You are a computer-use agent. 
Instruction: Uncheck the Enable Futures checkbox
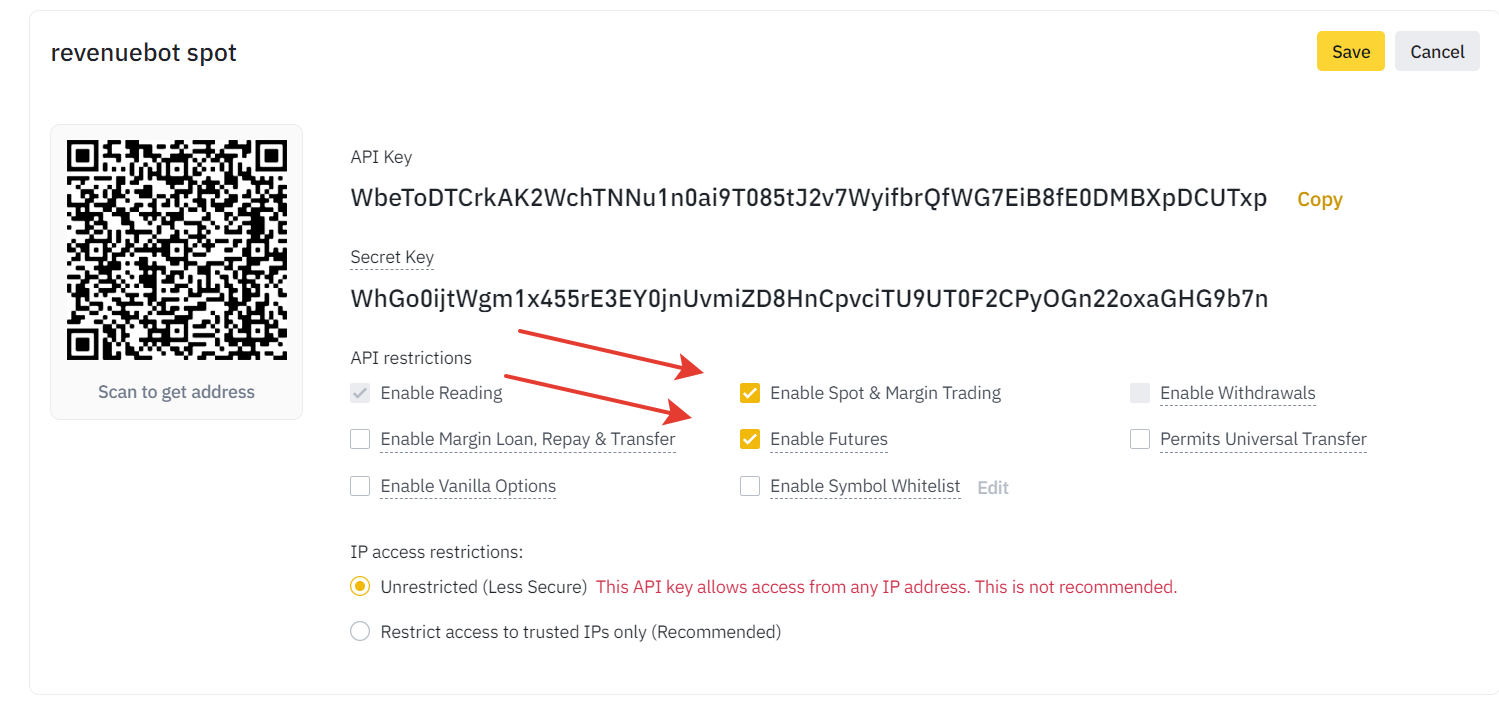click(750, 439)
